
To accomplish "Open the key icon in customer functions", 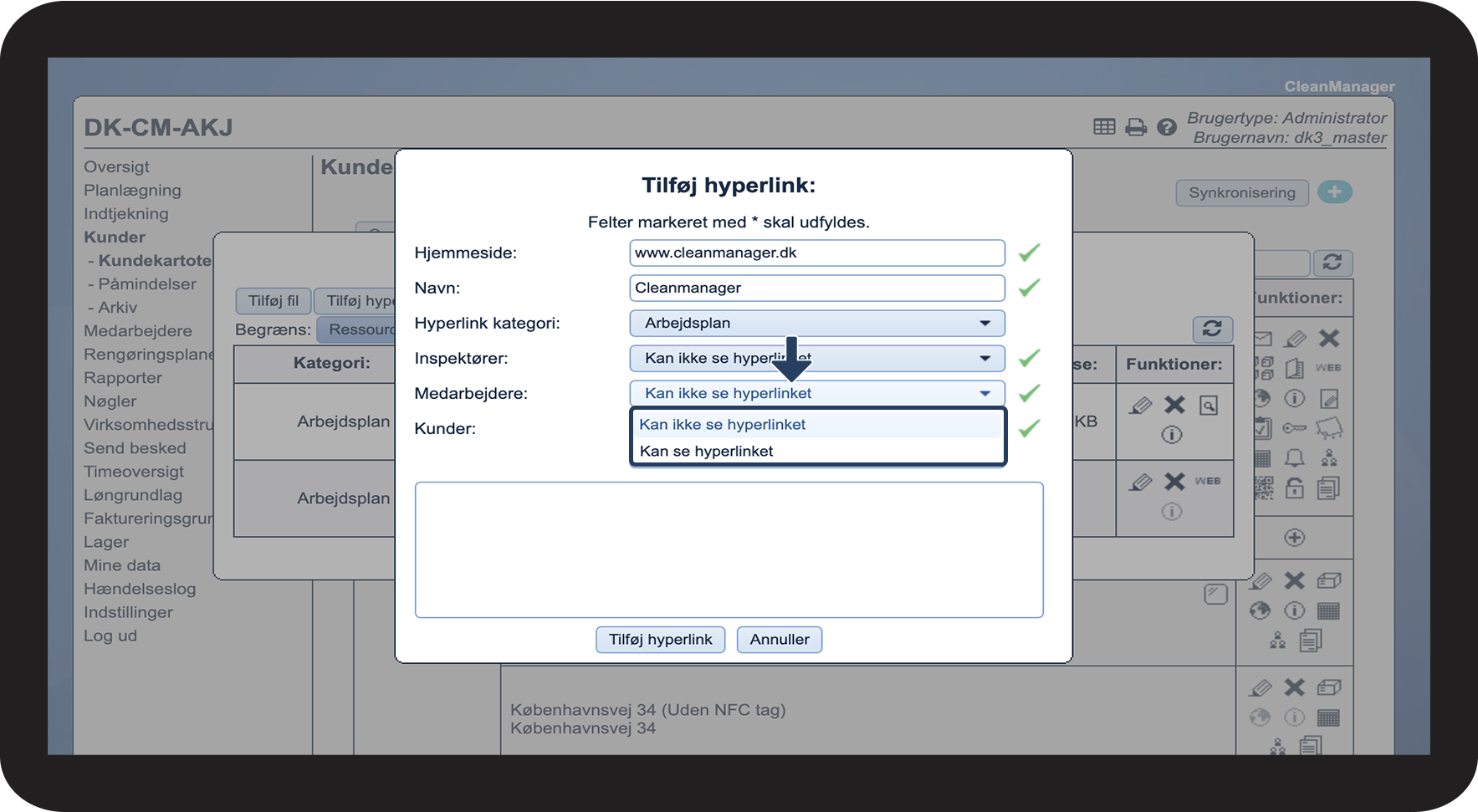I will (1295, 428).
